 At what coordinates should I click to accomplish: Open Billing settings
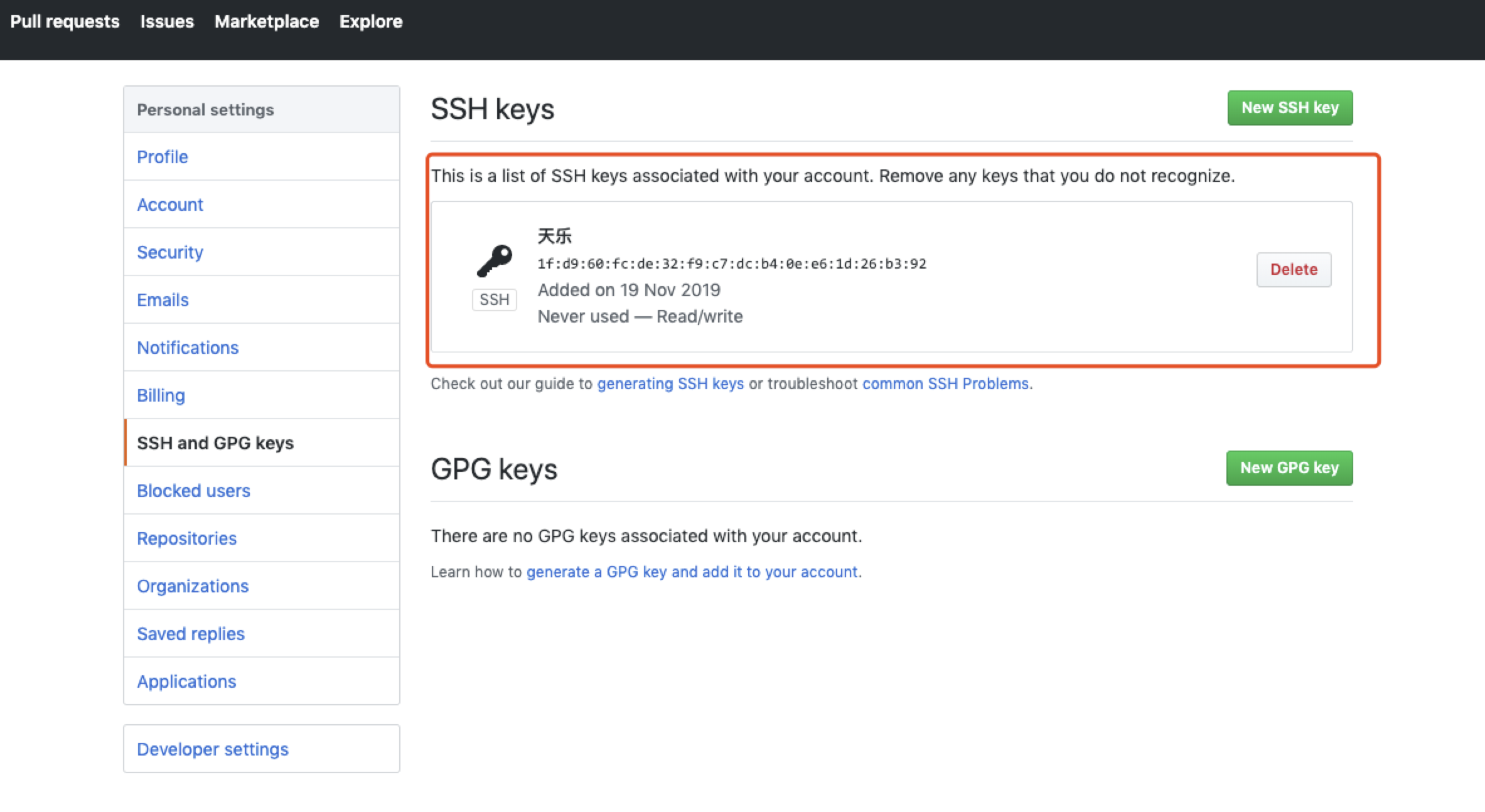coord(161,395)
